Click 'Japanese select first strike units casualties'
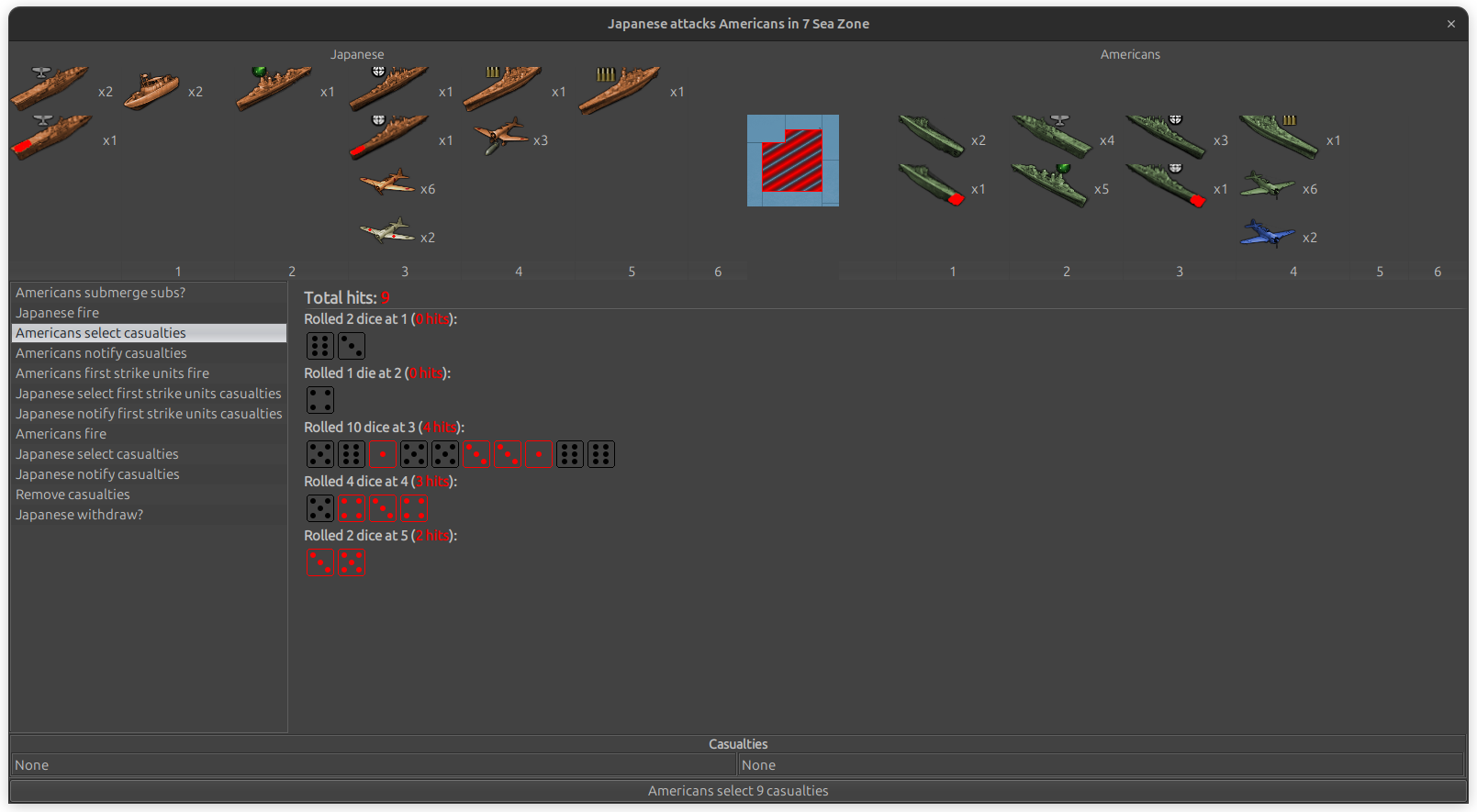The height and width of the screenshot is (812, 1477). click(x=149, y=394)
